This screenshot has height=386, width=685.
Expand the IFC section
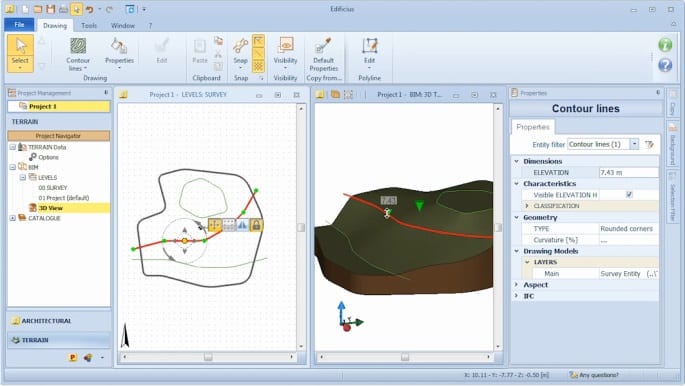click(516, 296)
